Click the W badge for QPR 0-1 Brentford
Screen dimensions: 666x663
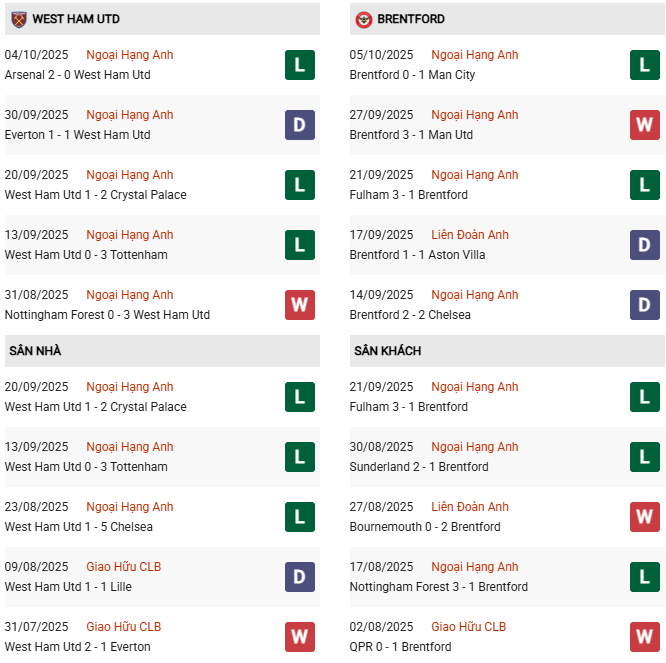coord(644,637)
